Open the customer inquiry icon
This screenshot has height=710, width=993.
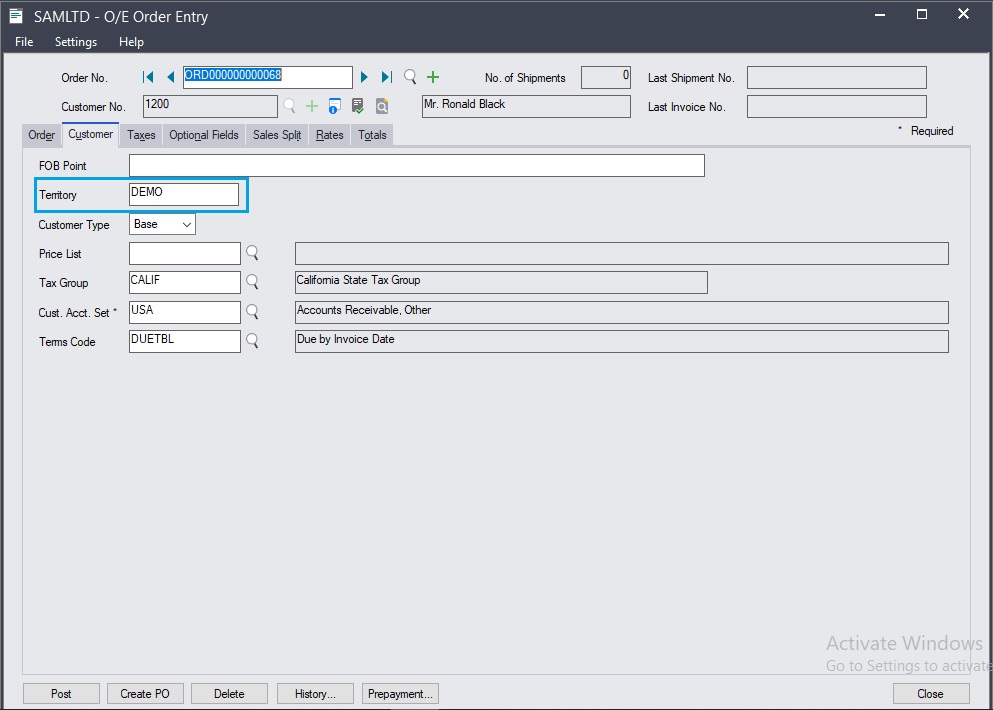point(382,106)
